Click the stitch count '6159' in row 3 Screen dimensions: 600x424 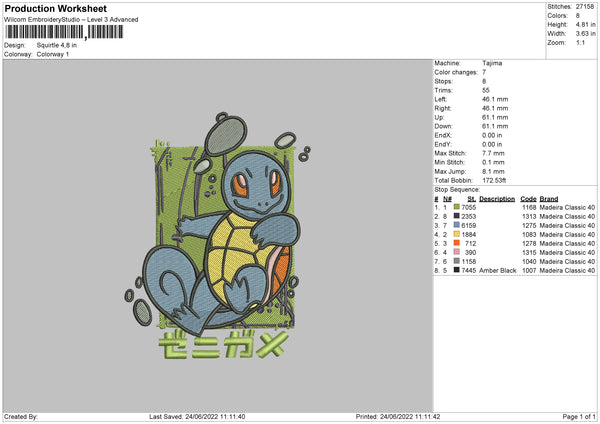pos(469,225)
